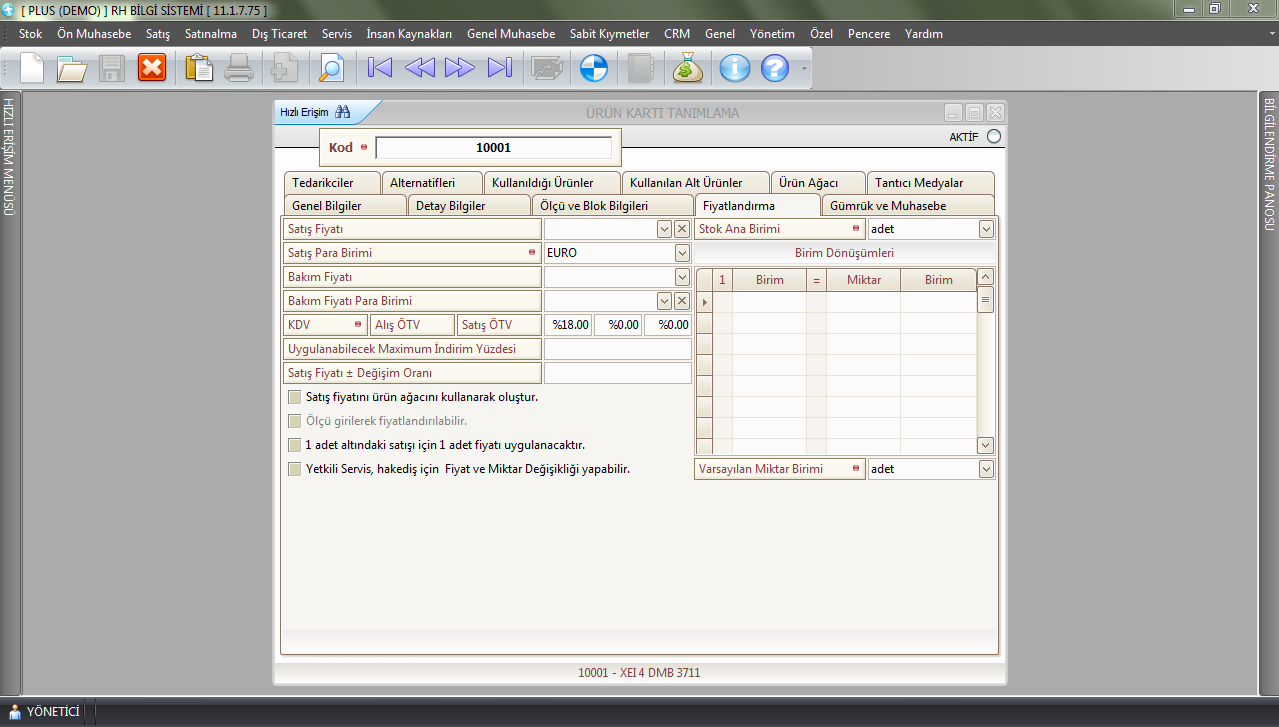Open a record with the folder icon
This screenshot has height=727, width=1279.
click(x=72, y=68)
